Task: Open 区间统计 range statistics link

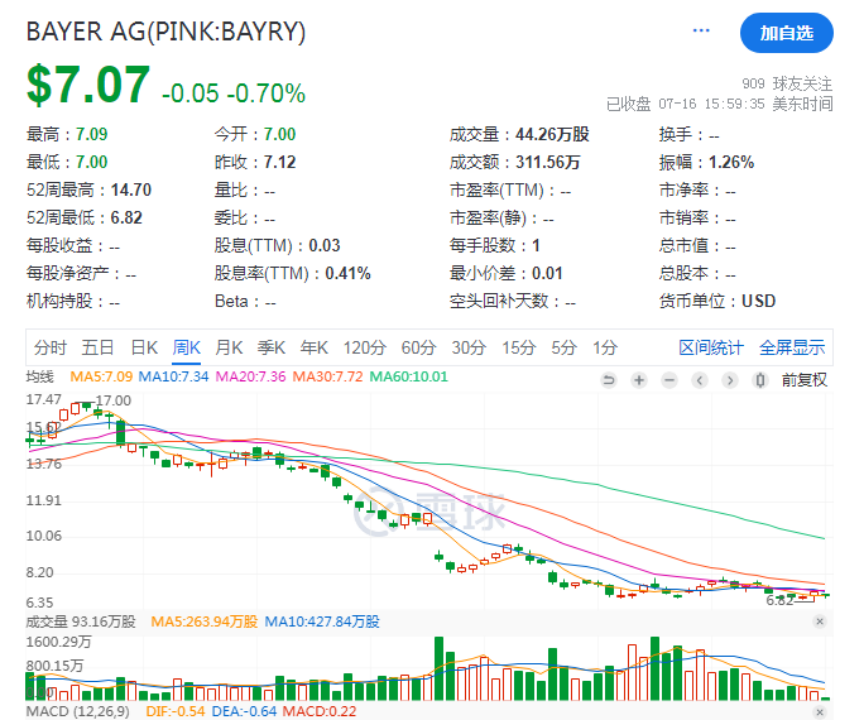Action: tap(711, 348)
